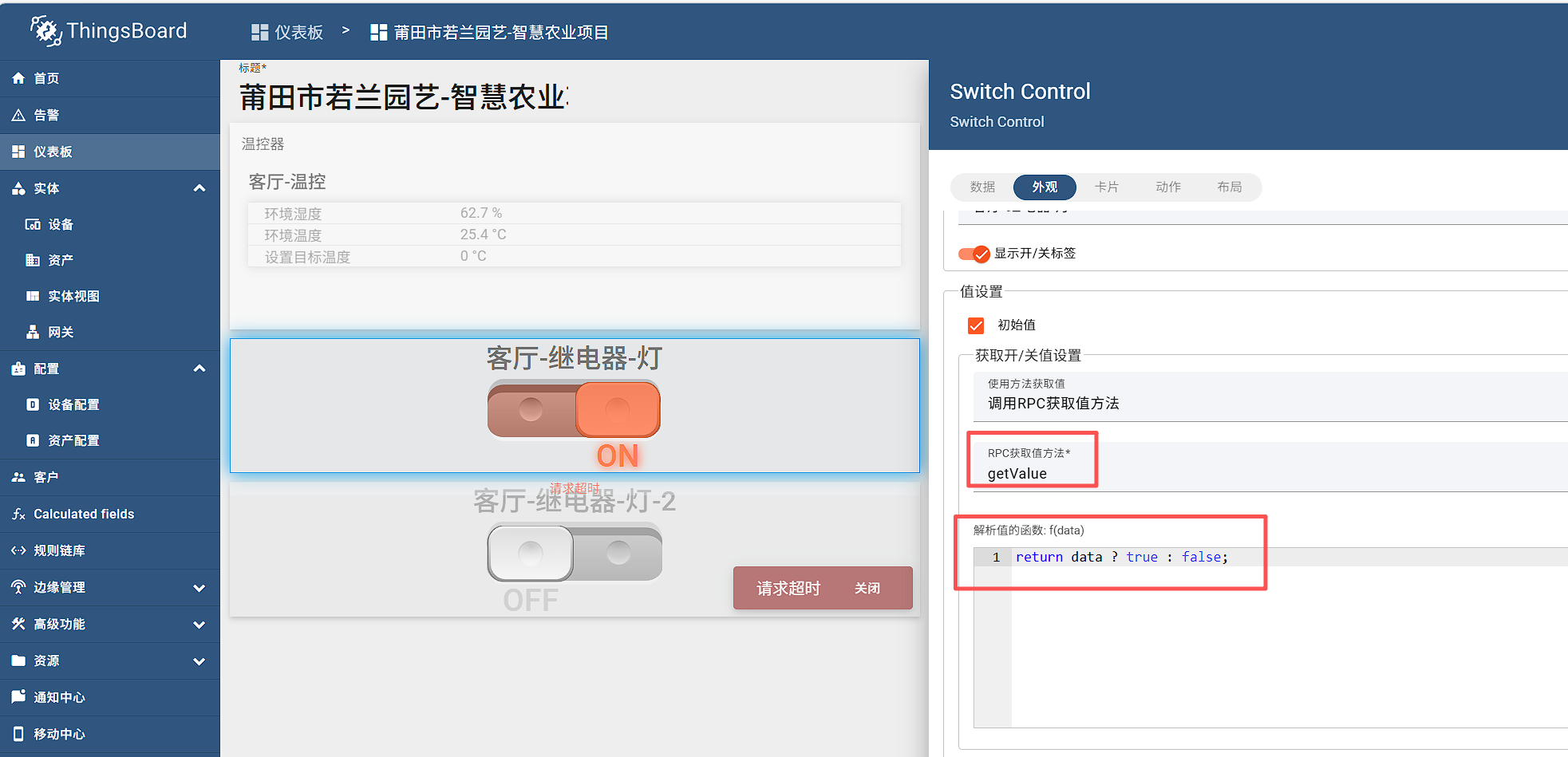This screenshot has height=757, width=1568.
Task: Select the Calculated fields sidebar entry
Action: 83,514
